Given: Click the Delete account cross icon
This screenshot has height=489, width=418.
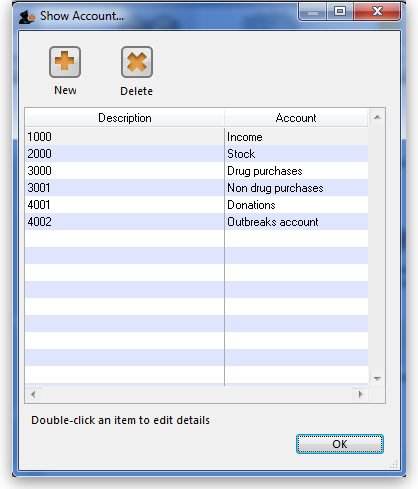Looking at the screenshot, I should 137,62.
